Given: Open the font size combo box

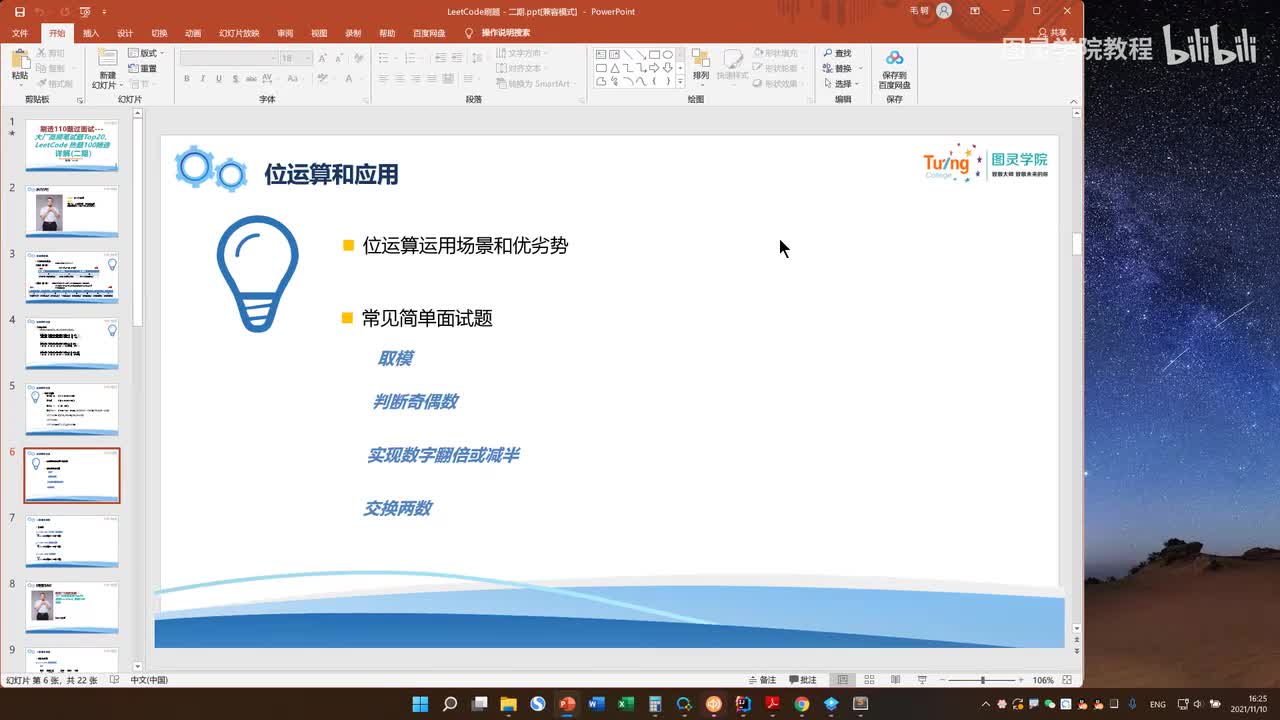Looking at the screenshot, I should [x=296, y=59].
